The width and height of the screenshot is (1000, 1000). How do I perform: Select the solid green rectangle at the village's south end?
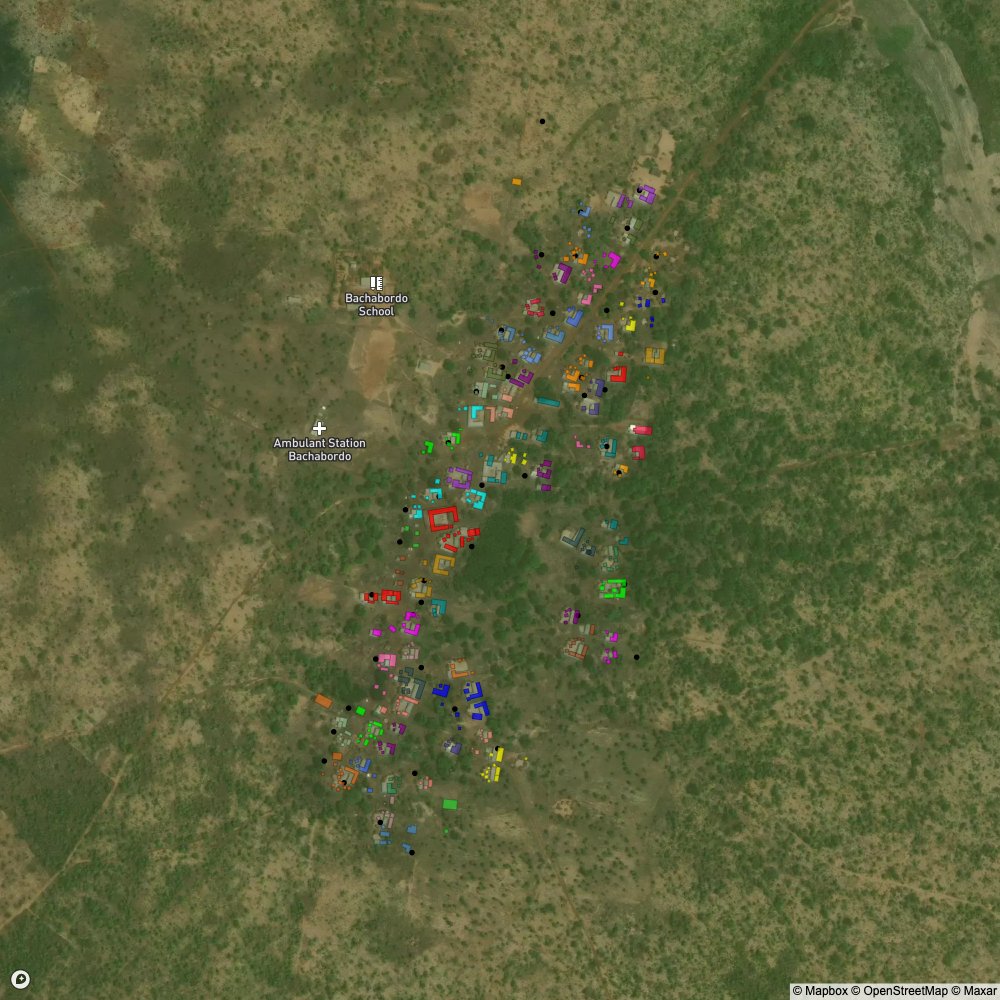(x=450, y=804)
